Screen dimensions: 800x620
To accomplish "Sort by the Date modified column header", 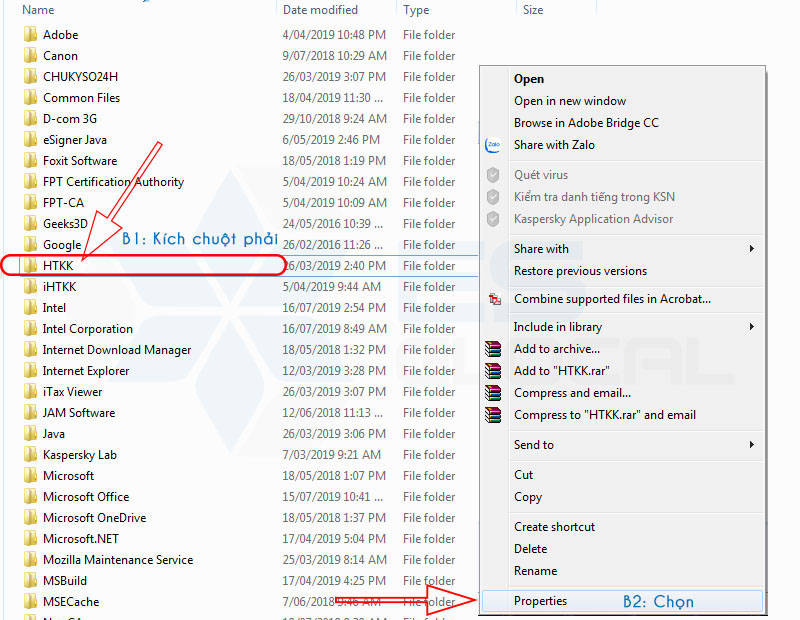I will point(322,10).
